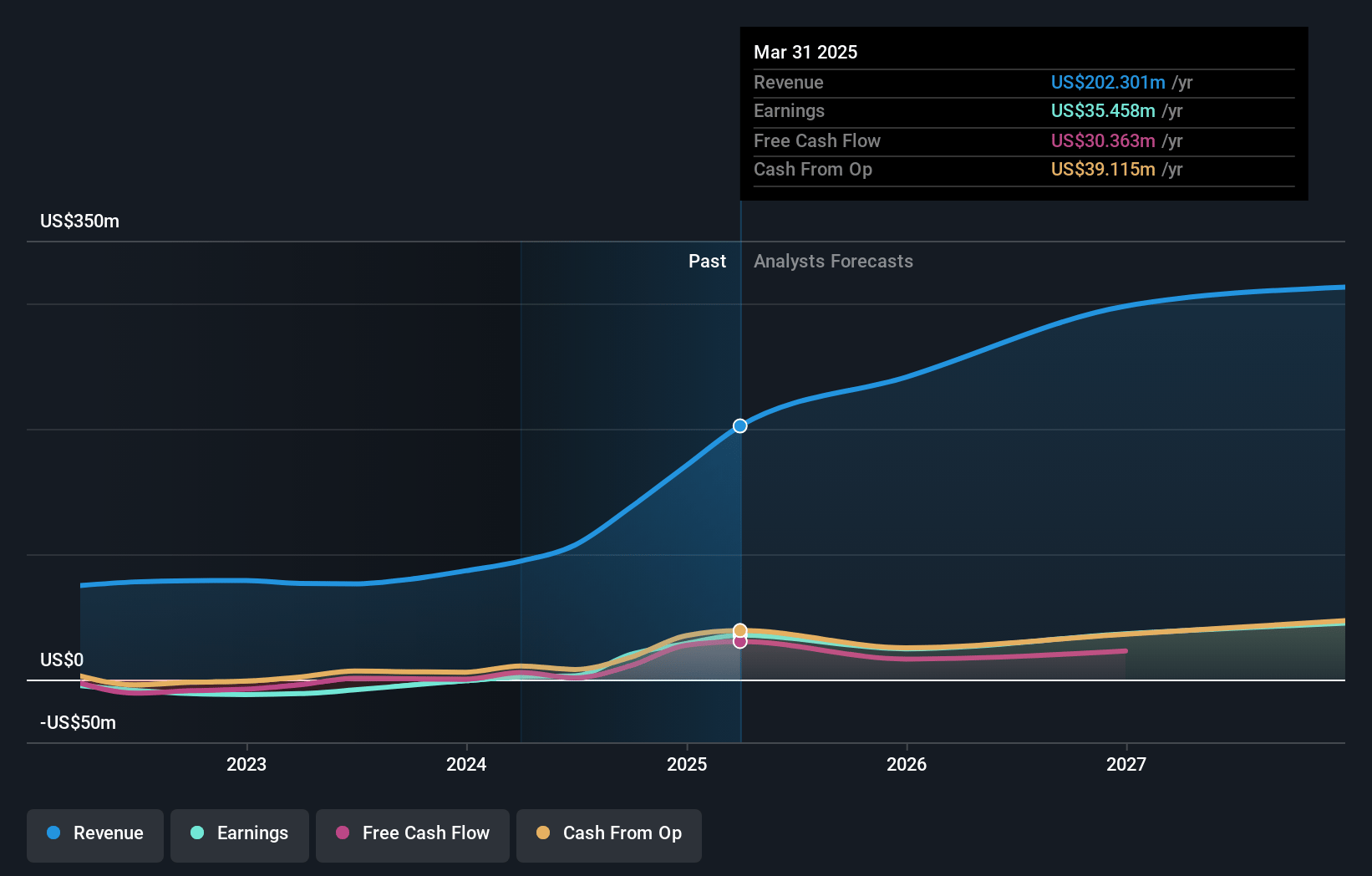
Task: Click the US$35.458m earnings value
Action: [x=1103, y=110]
